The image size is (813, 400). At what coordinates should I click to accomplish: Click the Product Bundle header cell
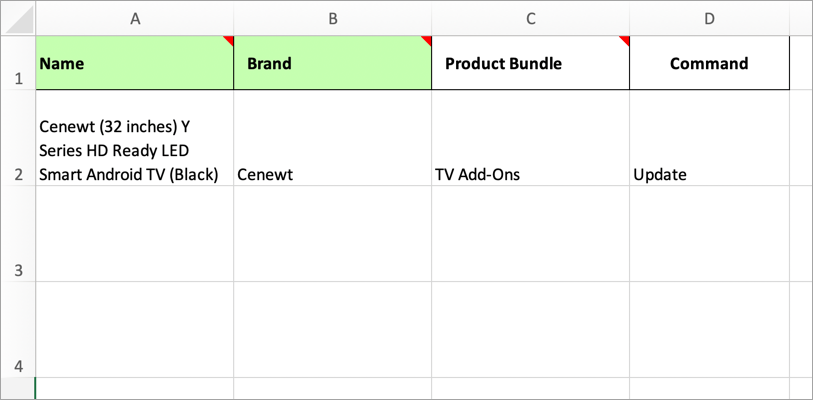click(x=530, y=63)
